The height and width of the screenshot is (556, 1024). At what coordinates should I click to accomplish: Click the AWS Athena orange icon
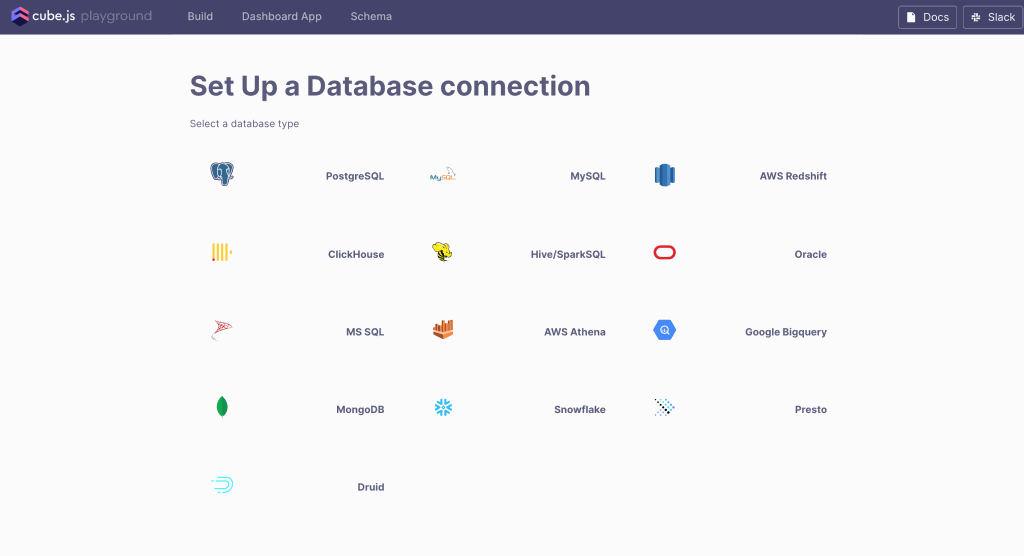tap(443, 329)
